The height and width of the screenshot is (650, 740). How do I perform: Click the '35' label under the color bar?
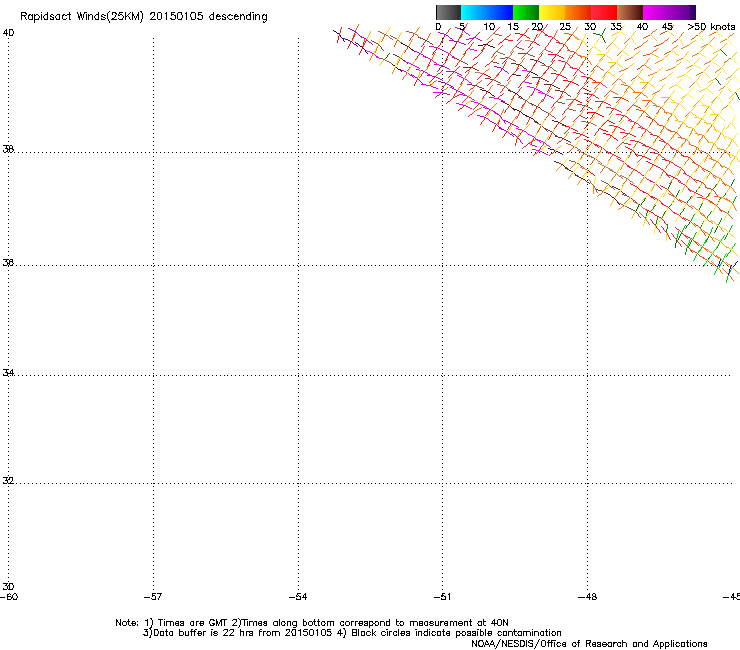616,27
